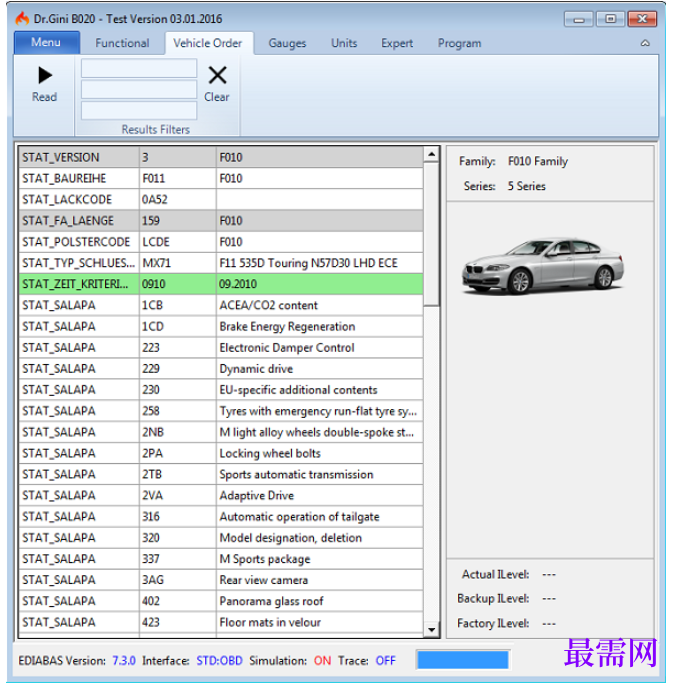676x684 pixels.
Task: Click the Clear X icon
Action: click(x=217, y=75)
